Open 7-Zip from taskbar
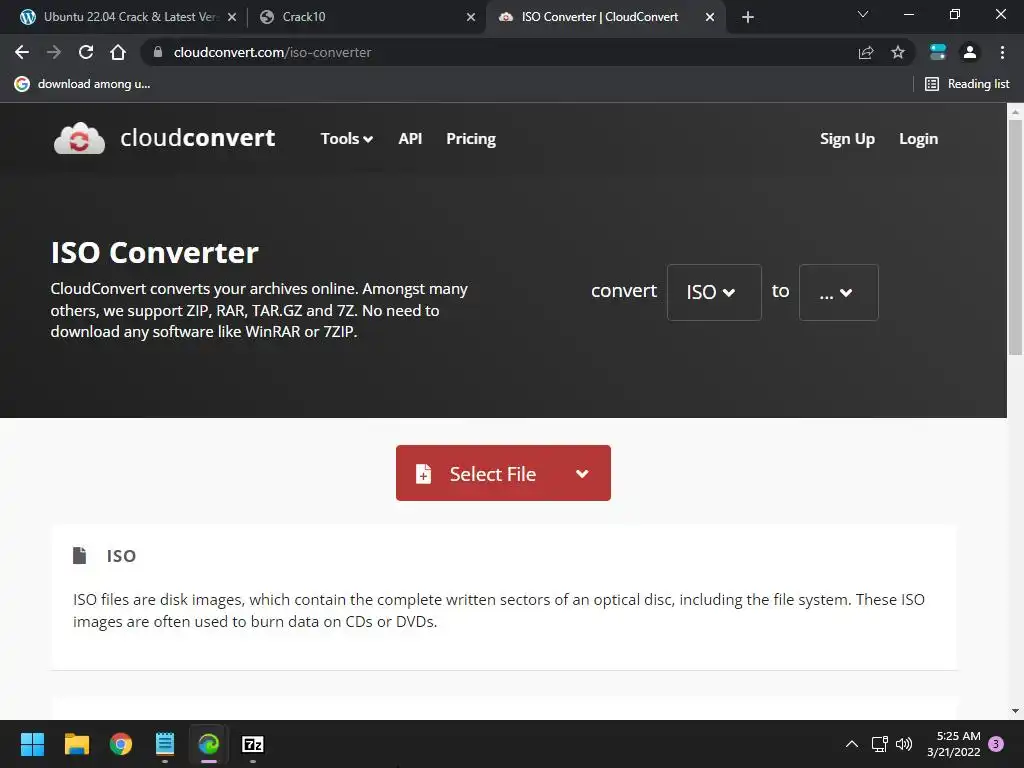This screenshot has width=1024, height=768. pos(253,744)
